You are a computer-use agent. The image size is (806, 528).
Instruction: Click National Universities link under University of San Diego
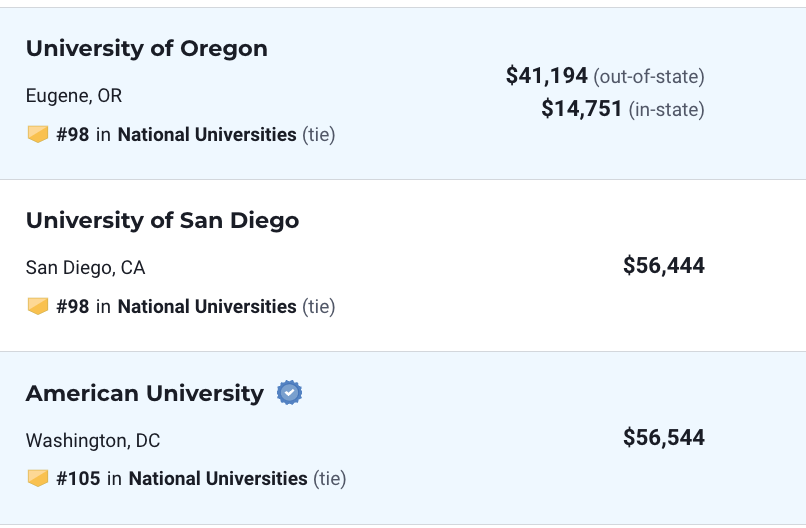(x=207, y=306)
